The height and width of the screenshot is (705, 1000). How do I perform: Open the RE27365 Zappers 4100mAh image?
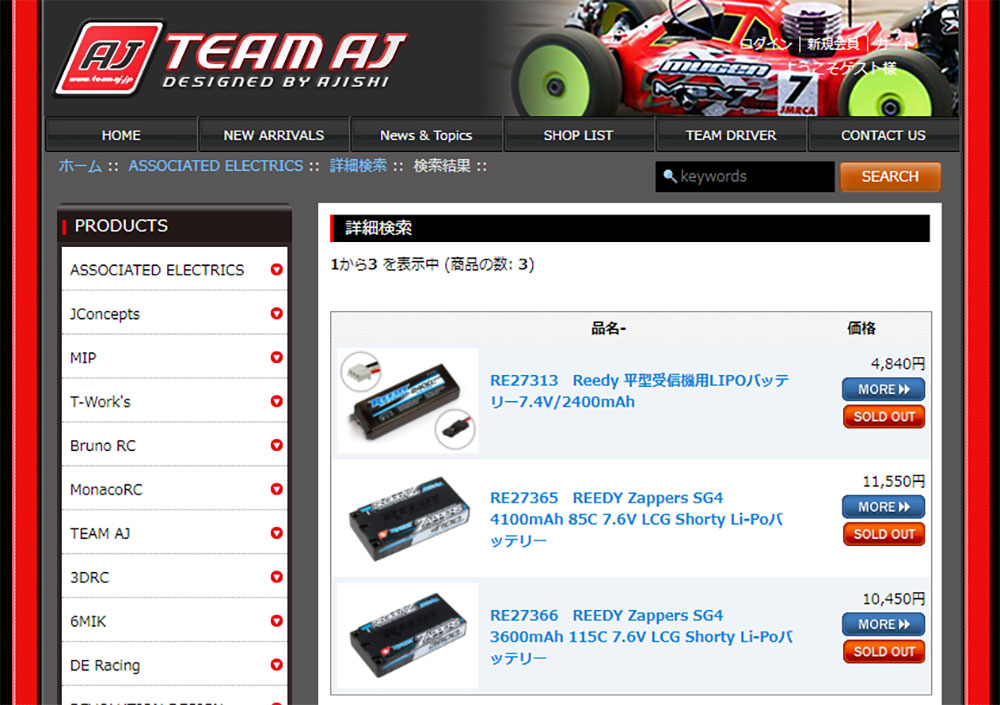408,518
